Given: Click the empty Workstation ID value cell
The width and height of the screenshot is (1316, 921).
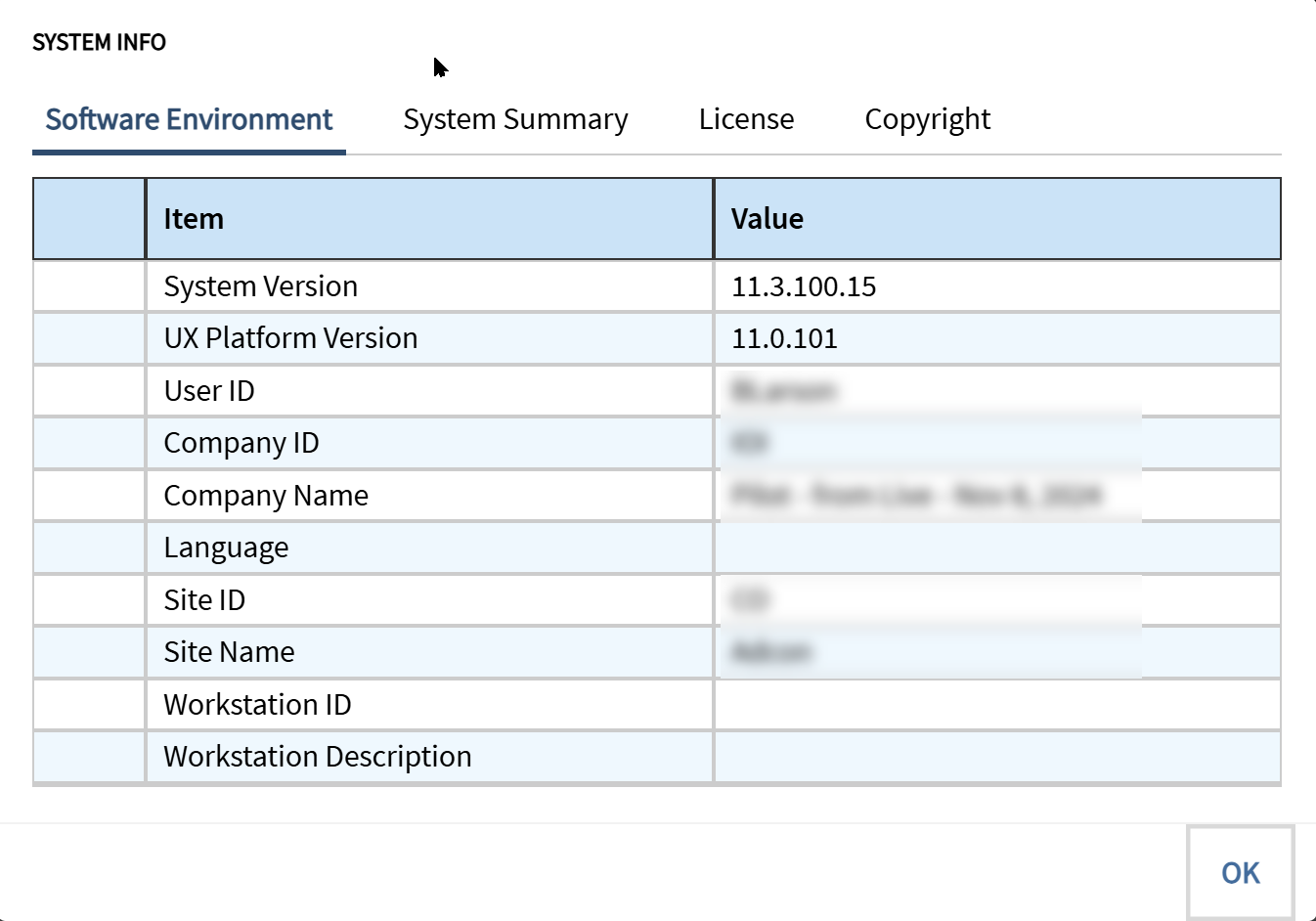Looking at the screenshot, I should coord(997,705).
